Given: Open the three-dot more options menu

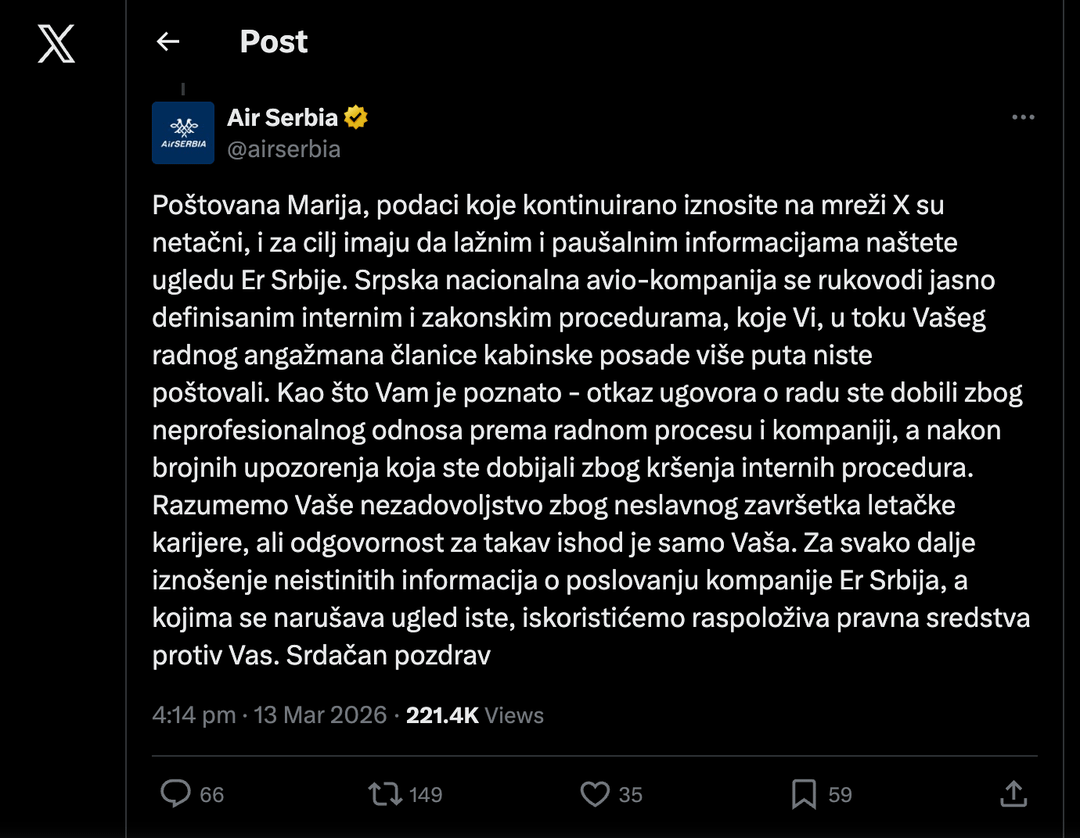Looking at the screenshot, I should (1023, 118).
